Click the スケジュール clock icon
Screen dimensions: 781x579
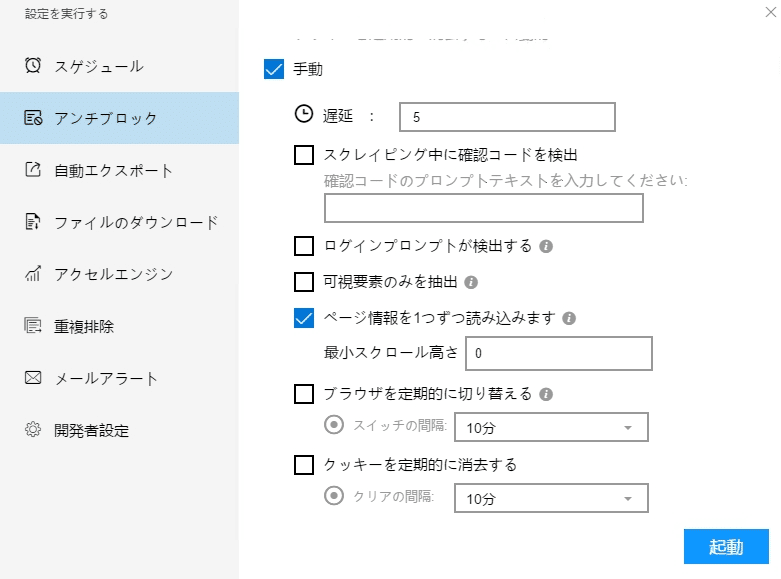click(33, 65)
